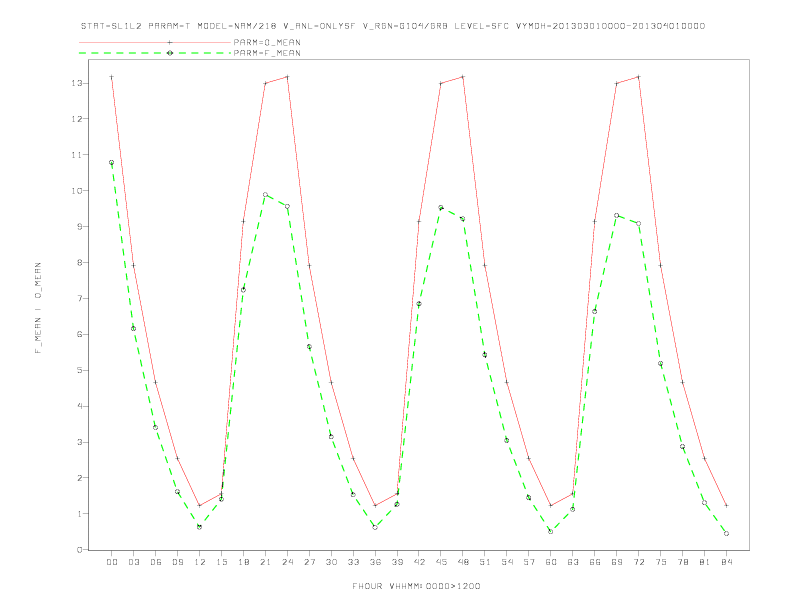Select the PARM=O_MEAN legend label

[267, 42]
